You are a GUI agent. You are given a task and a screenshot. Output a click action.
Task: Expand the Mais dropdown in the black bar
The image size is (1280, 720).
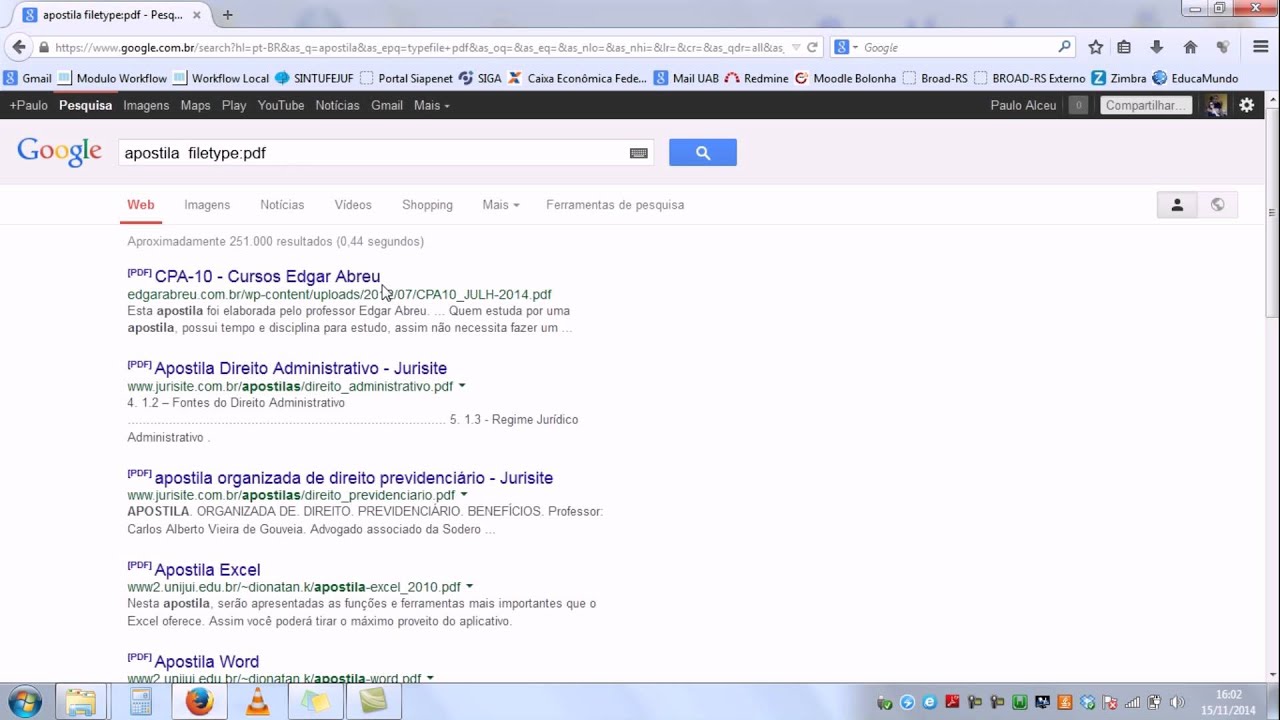(432, 105)
